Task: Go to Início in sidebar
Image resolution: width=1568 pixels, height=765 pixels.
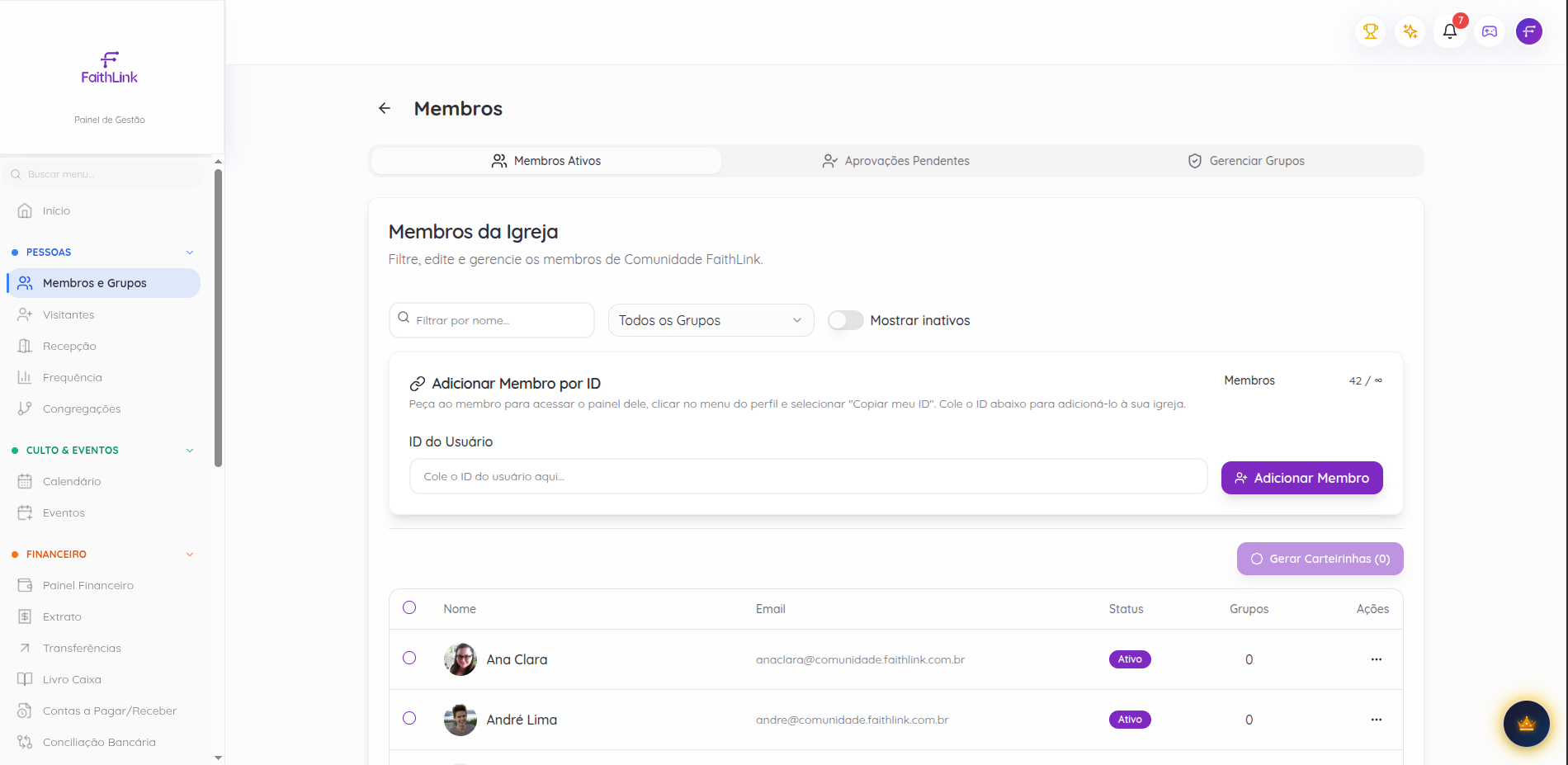Action: (x=104, y=210)
